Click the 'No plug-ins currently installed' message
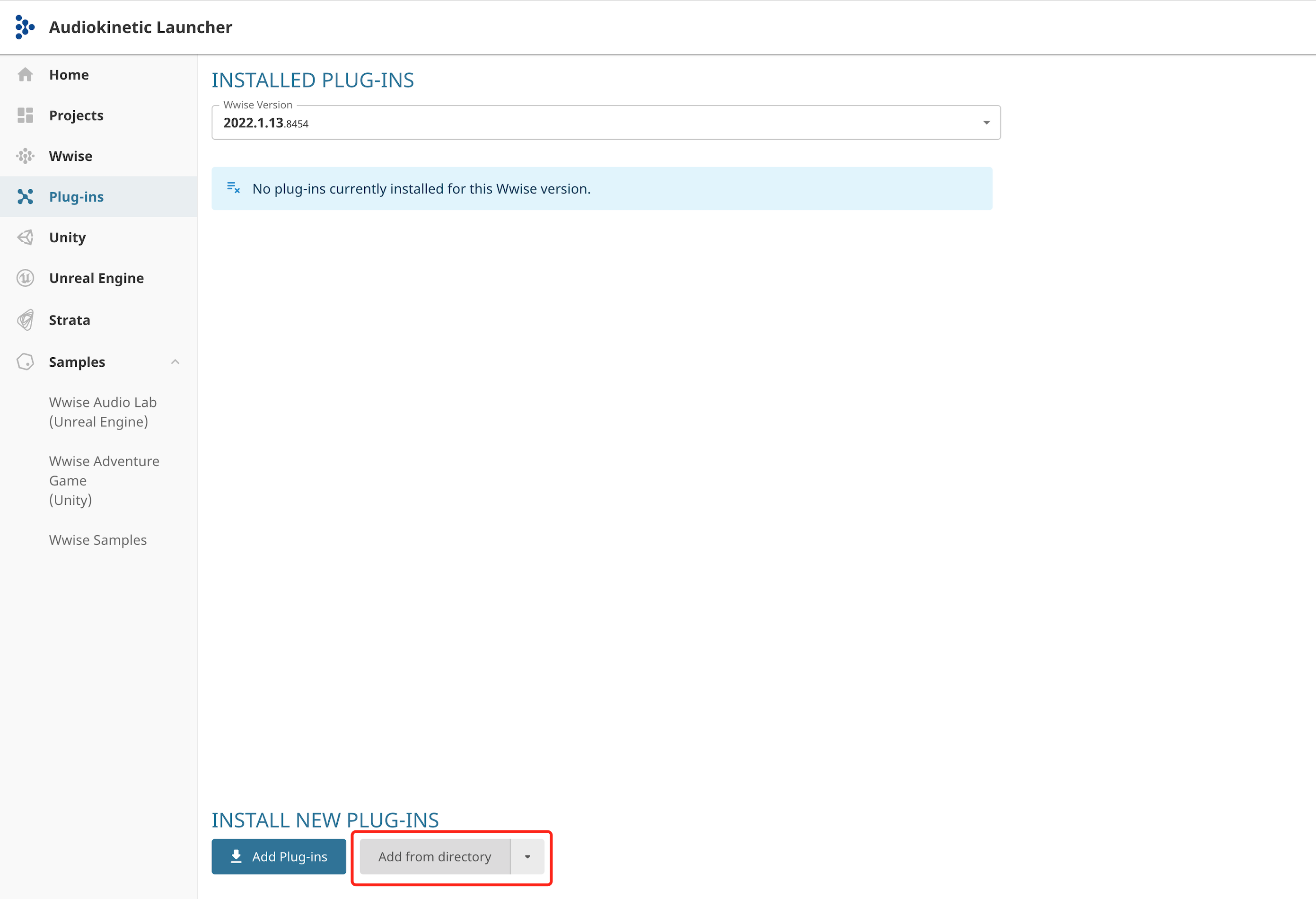The image size is (1316, 899). [421, 189]
